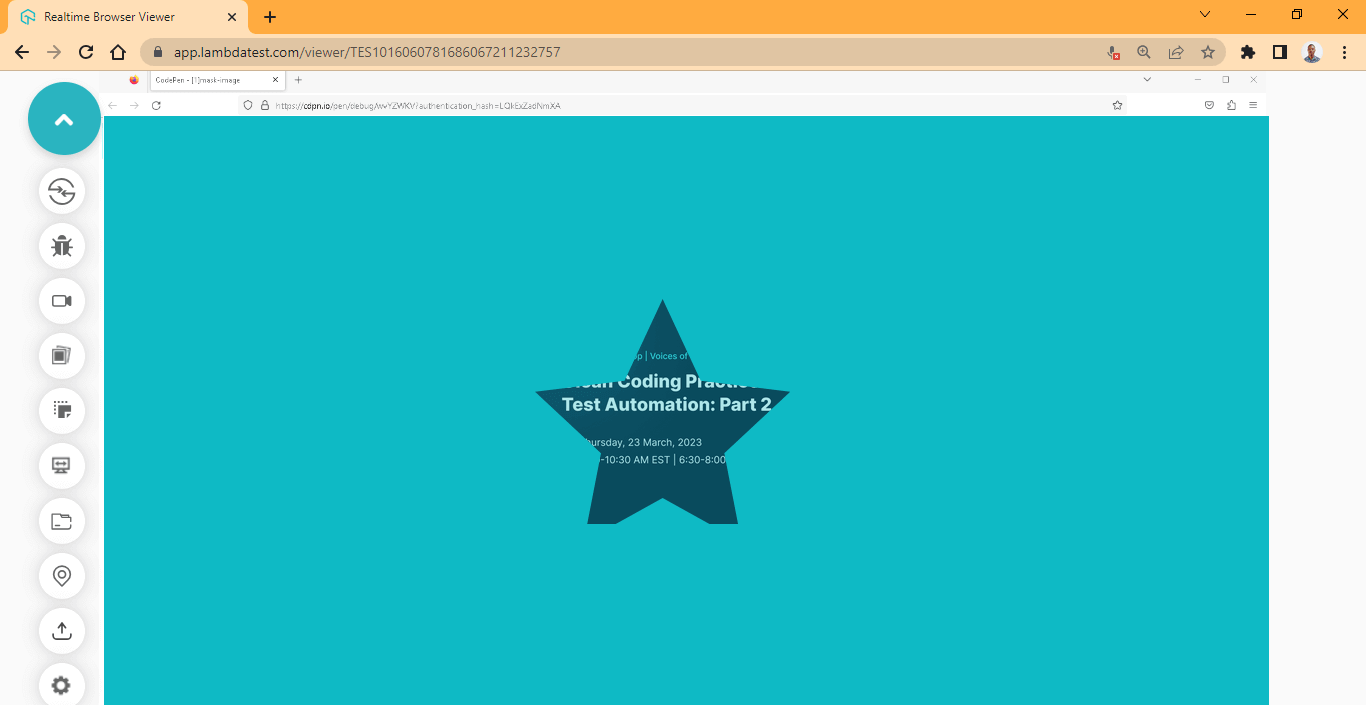This screenshot has height=705, width=1366.
Task: Open remote Firefox extensions icon
Action: click(x=1231, y=105)
